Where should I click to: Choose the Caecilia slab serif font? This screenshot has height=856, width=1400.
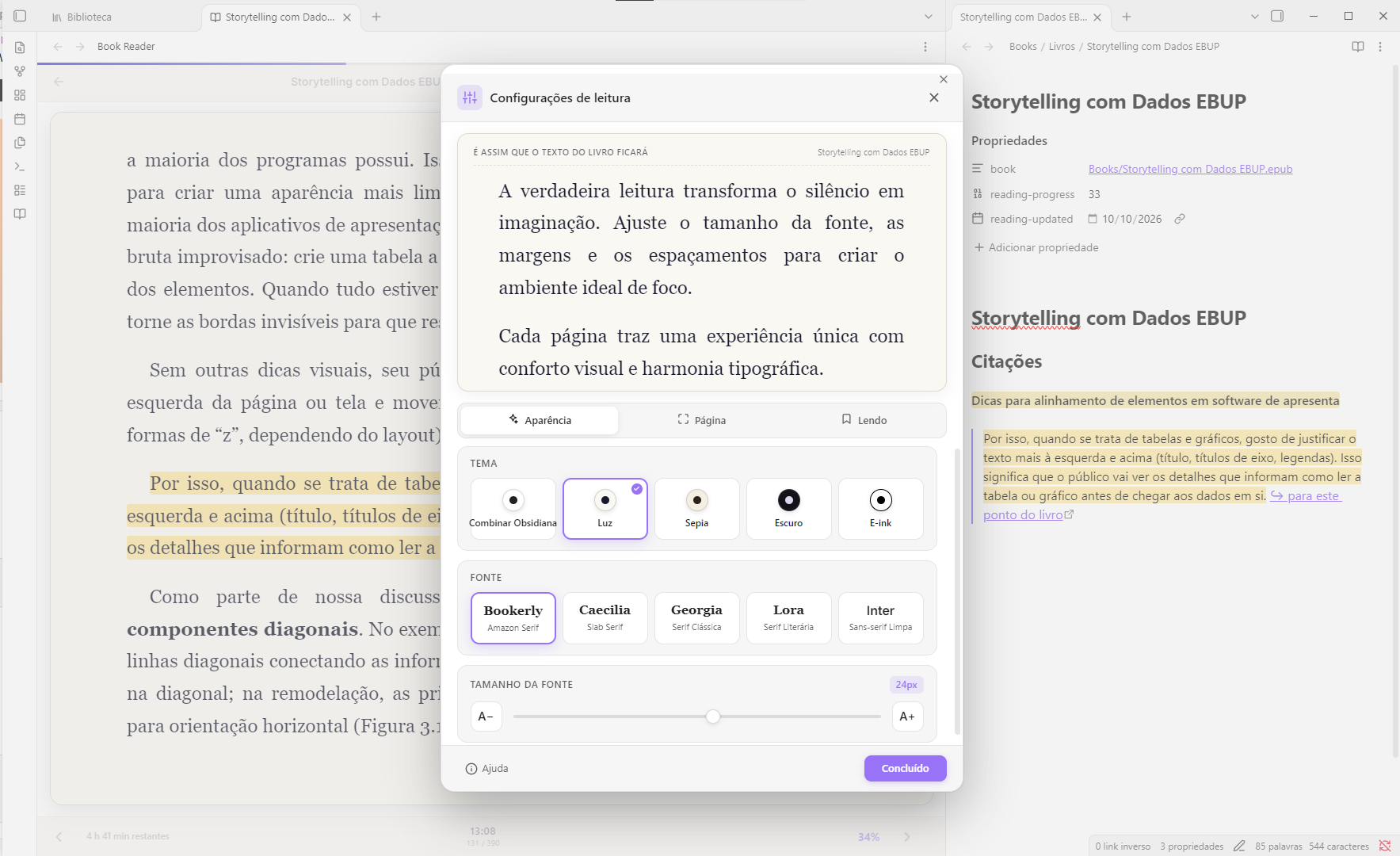[x=605, y=618]
